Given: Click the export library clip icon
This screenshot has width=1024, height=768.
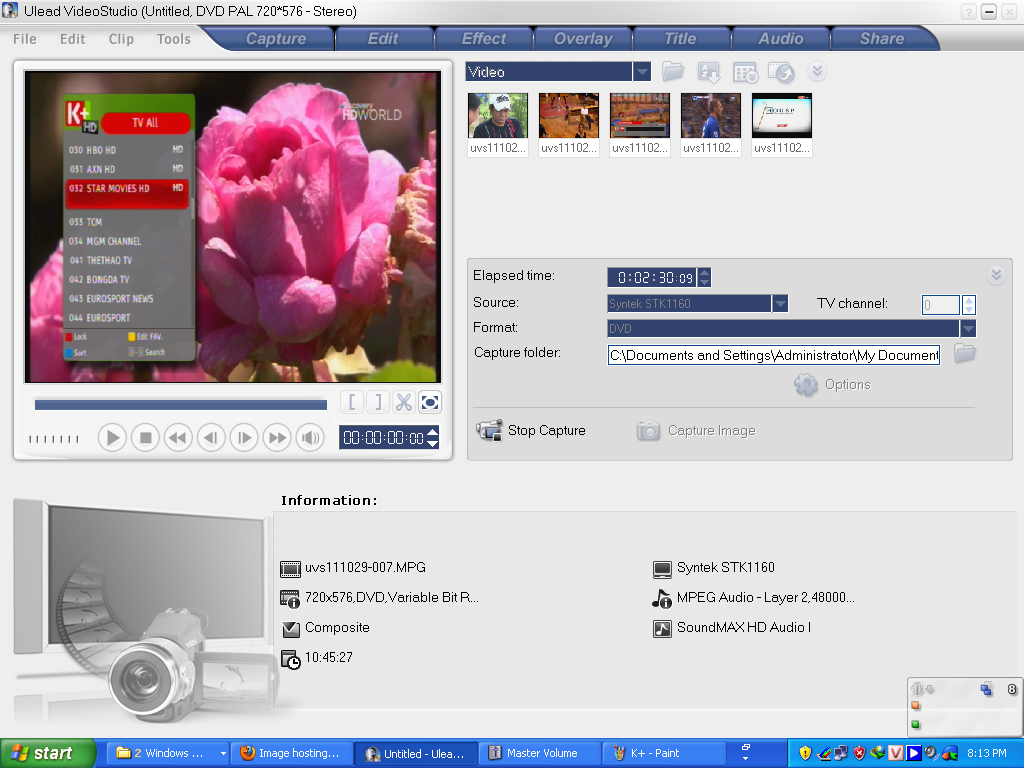Looking at the screenshot, I should (x=781, y=72).
